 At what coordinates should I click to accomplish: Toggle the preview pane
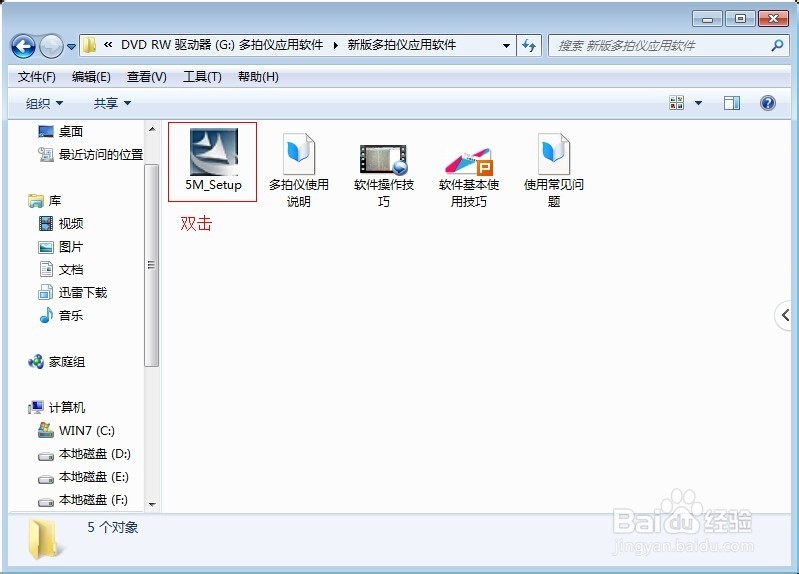click(x=732, y=103)
